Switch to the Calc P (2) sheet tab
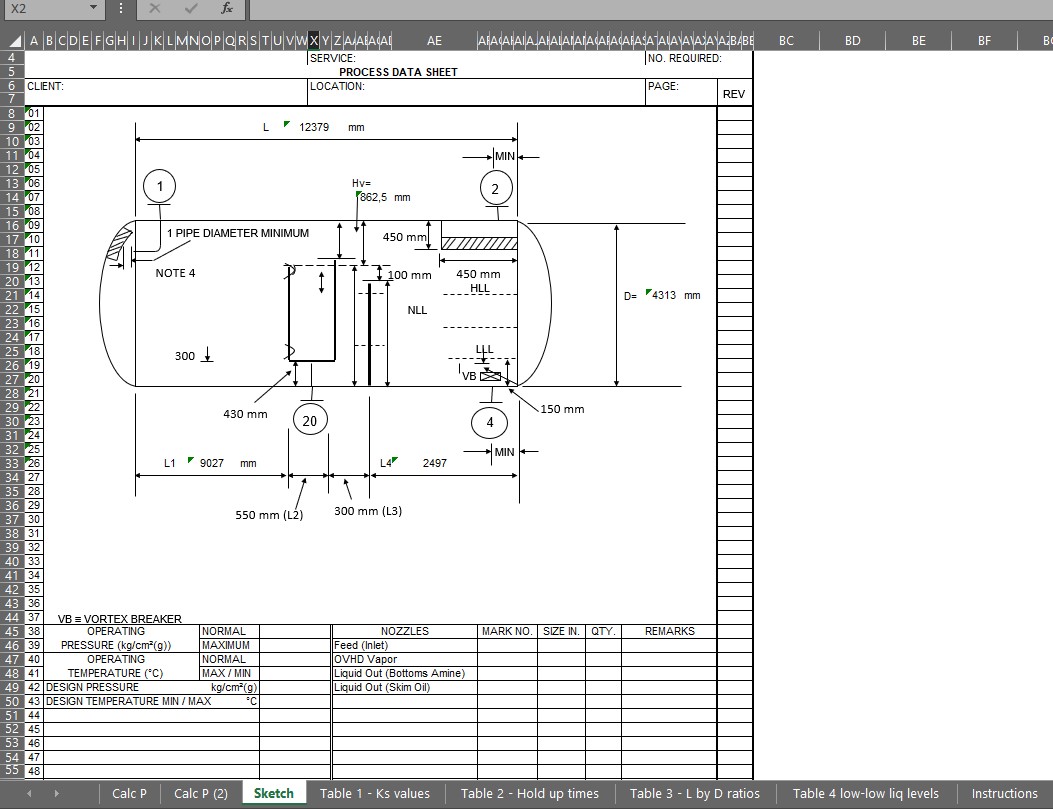The width and height of the screenshot is (1053, 809). tap(201, 792)
